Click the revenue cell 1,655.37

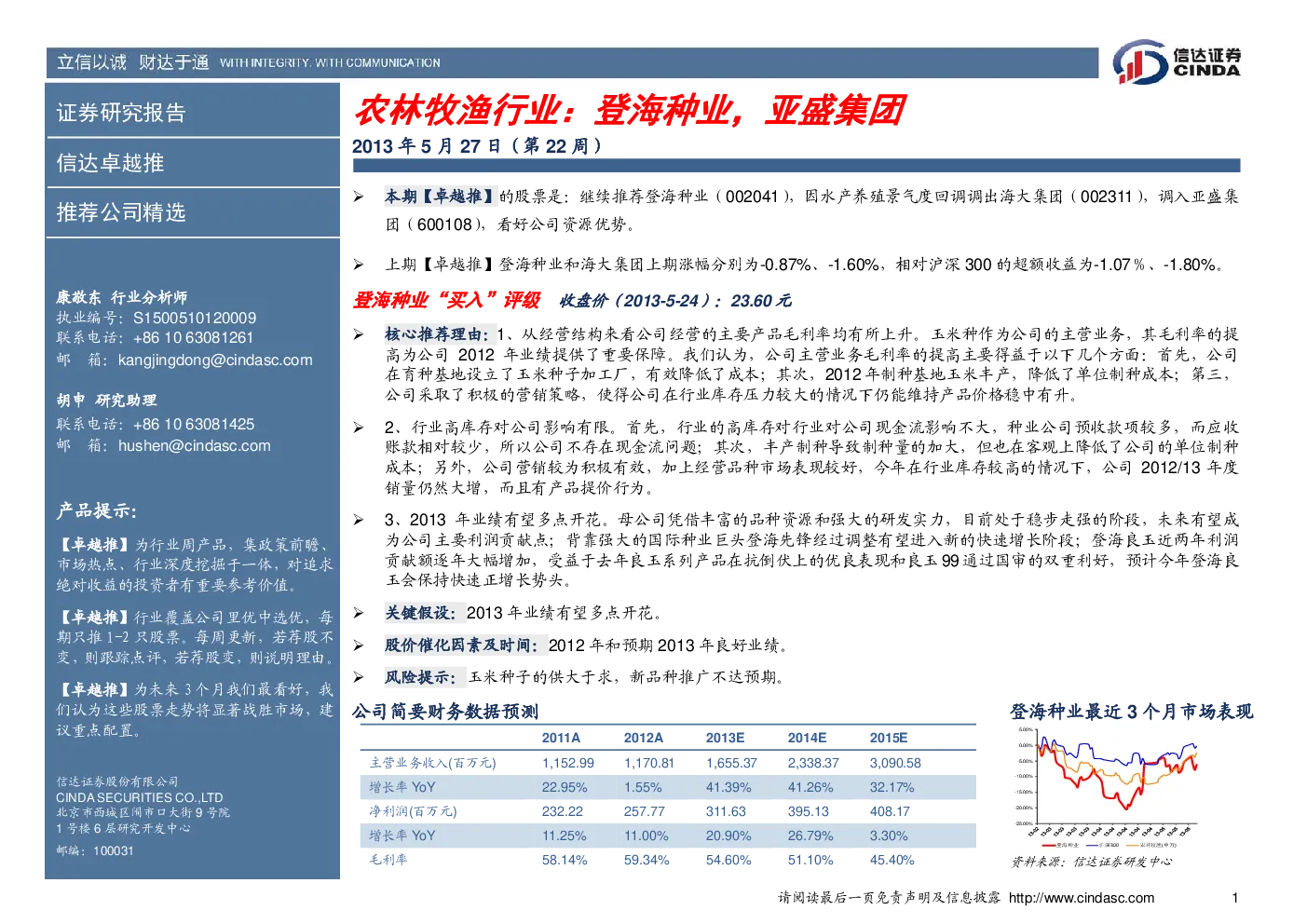click(x=731, y=763)
